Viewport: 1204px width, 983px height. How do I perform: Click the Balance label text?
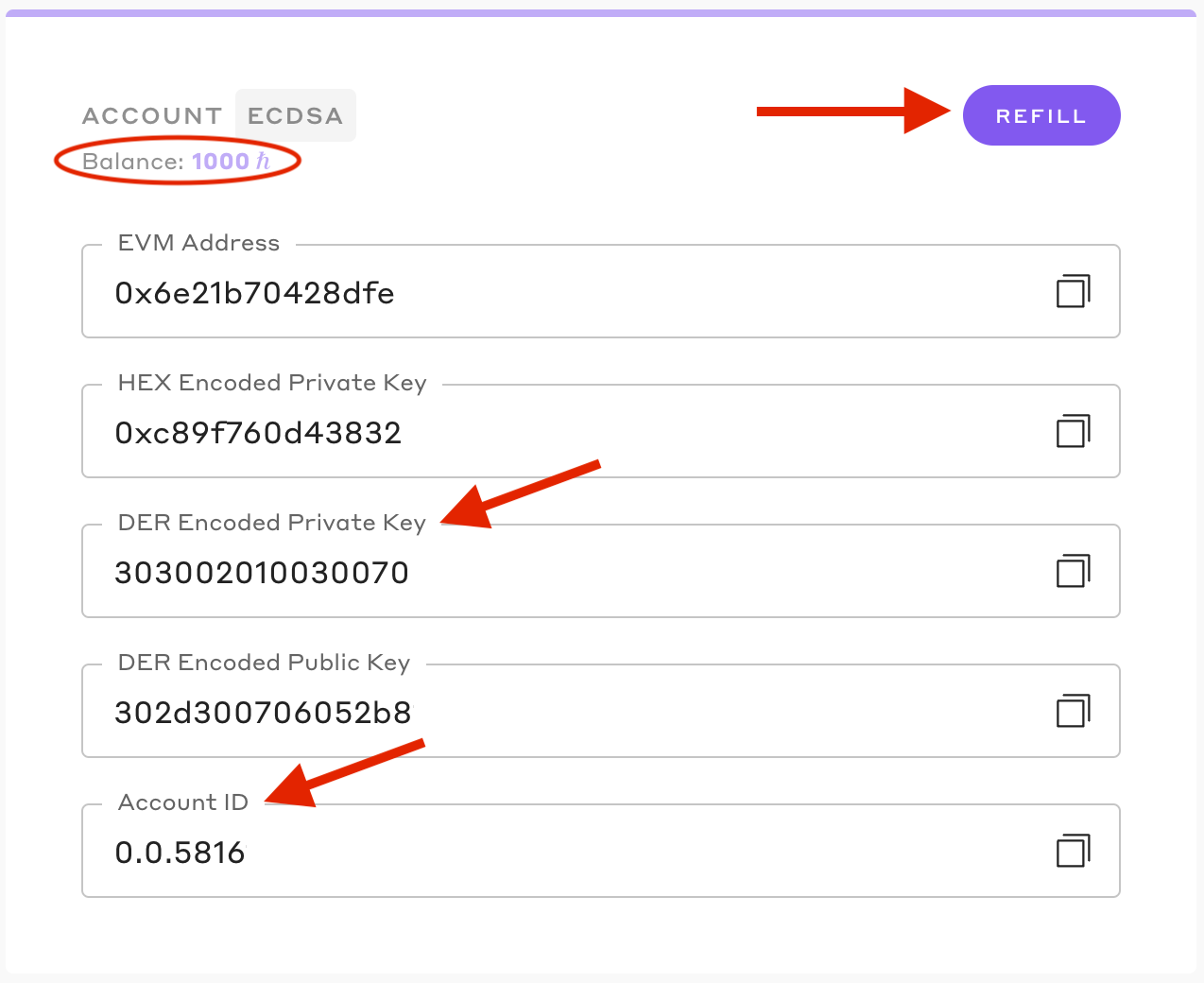(132, 162)
